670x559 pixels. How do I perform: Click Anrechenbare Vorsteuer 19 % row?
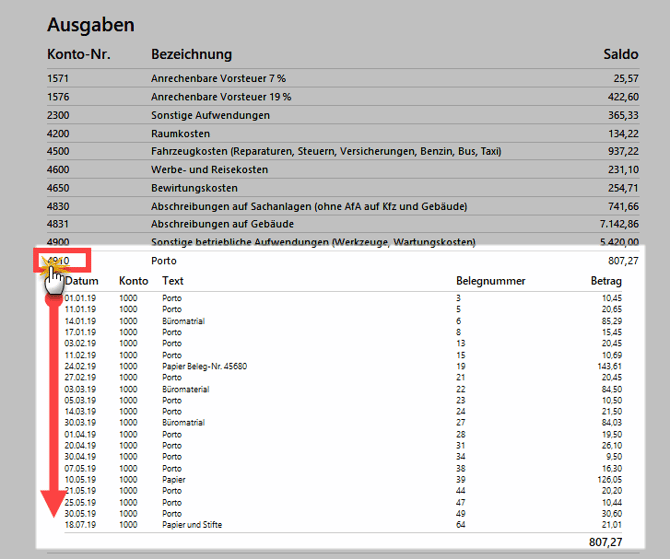click(x=221, y=97)
